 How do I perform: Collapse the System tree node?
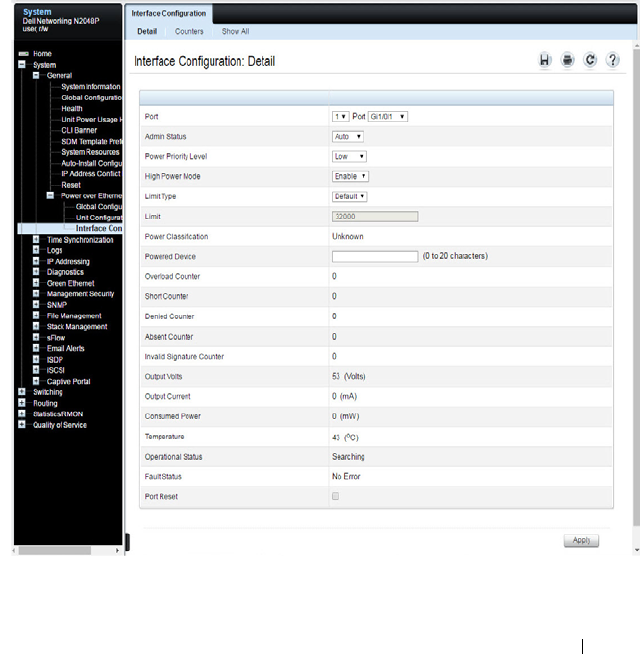coord(22,65)
